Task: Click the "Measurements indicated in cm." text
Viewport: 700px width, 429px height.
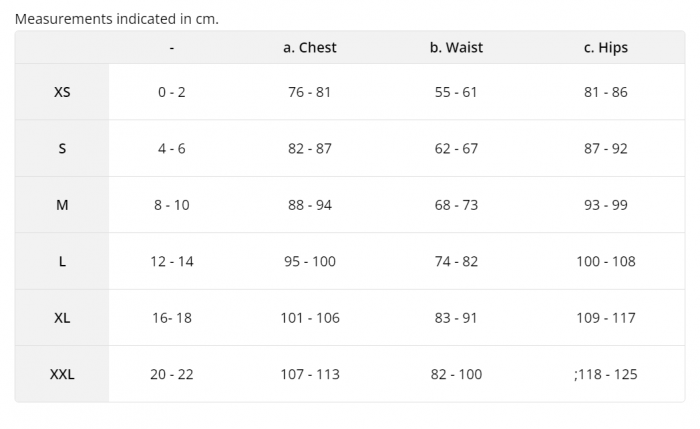Action: (117, 19)
